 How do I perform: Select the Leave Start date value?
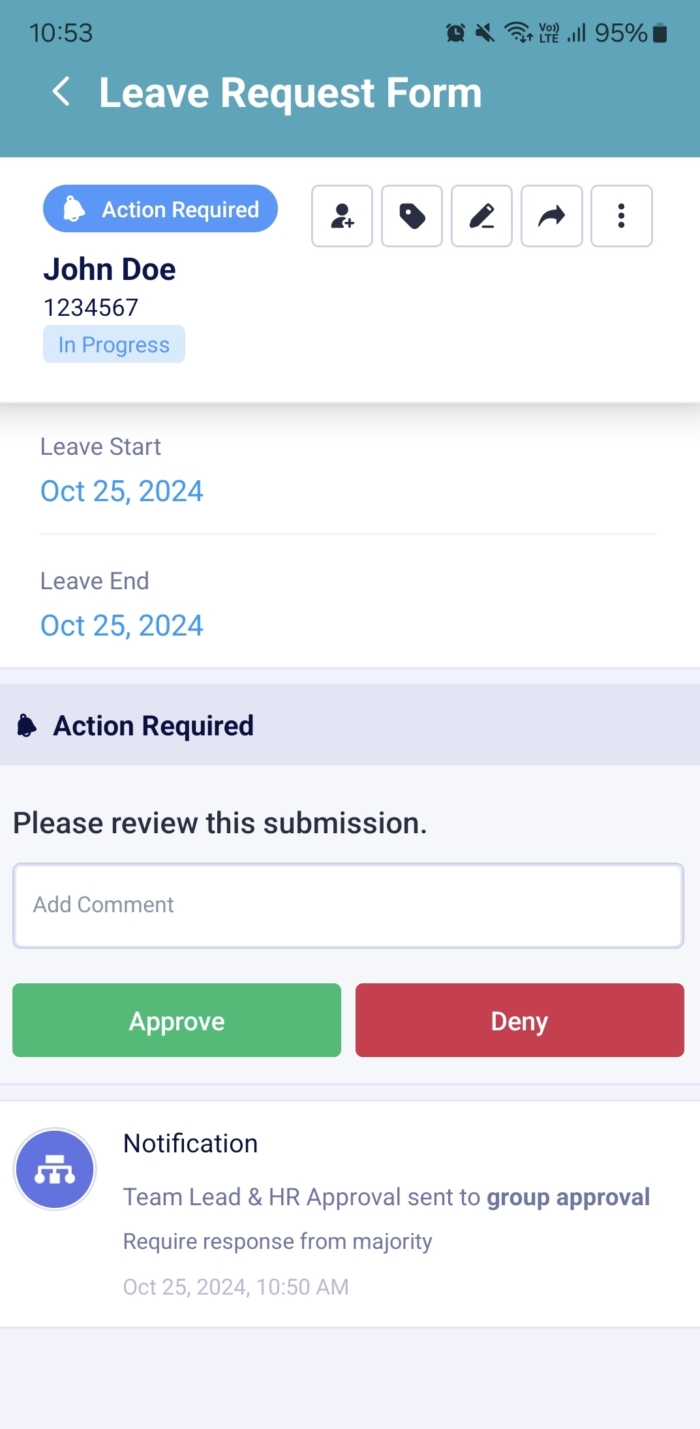point(122,491)
